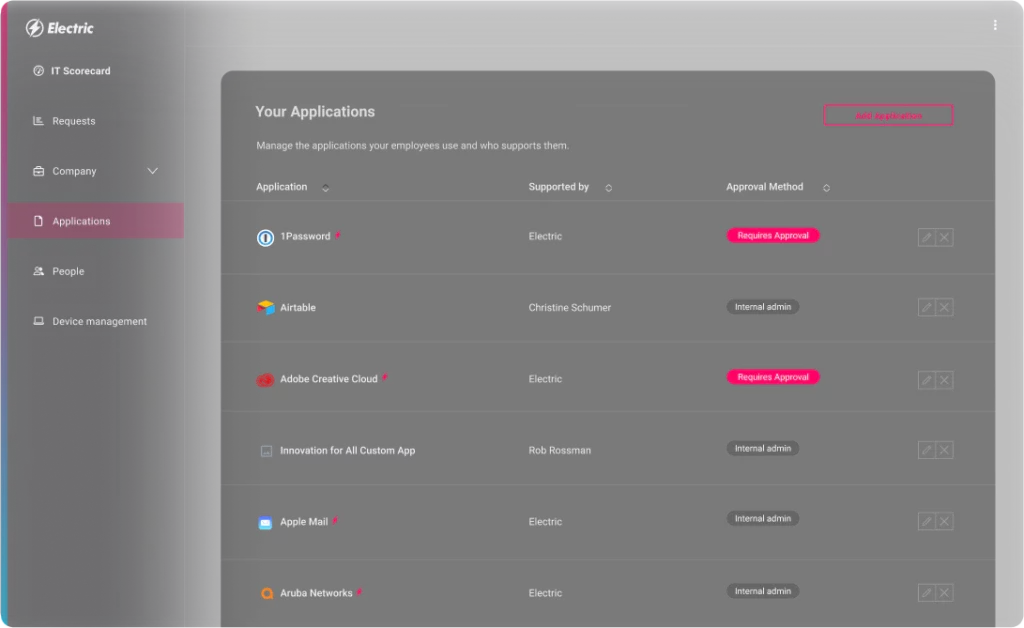
Task: Sort by the Application column arrow
Action: point(325,189)
